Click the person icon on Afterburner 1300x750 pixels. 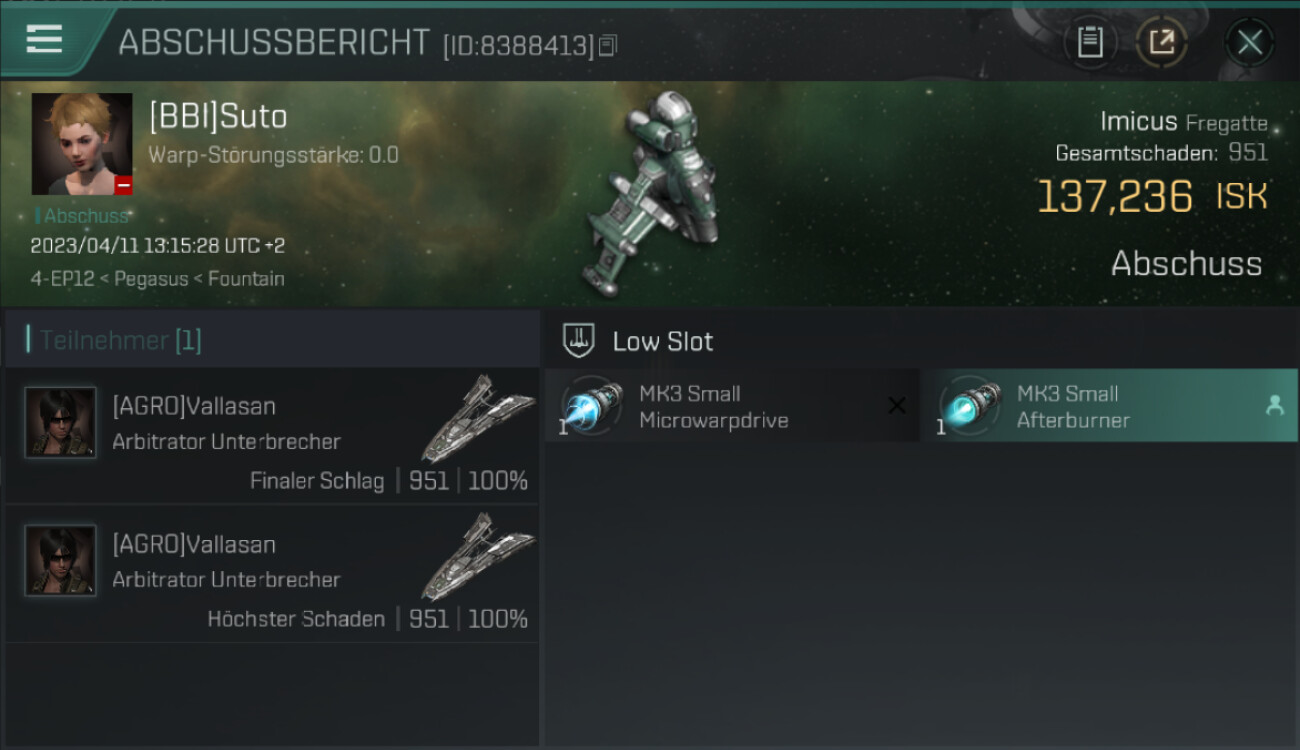click(1275, 405)
